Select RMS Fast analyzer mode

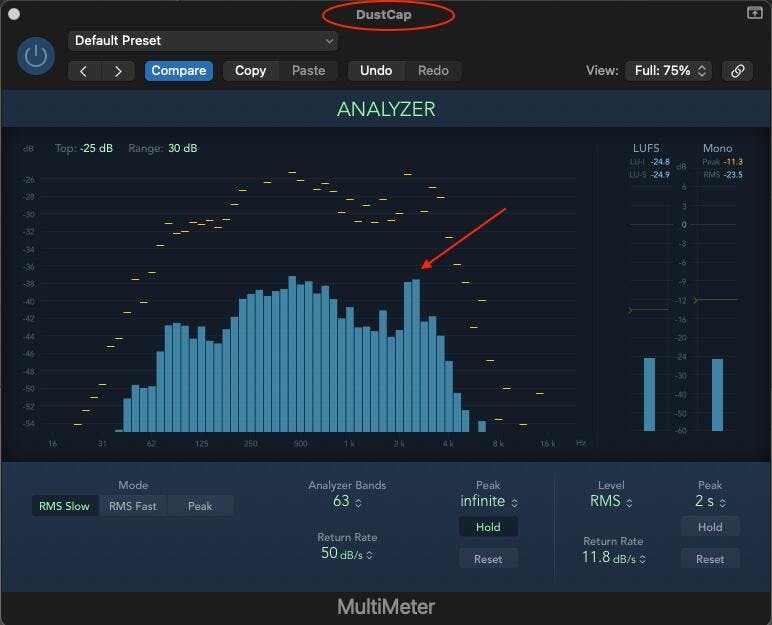133,506
